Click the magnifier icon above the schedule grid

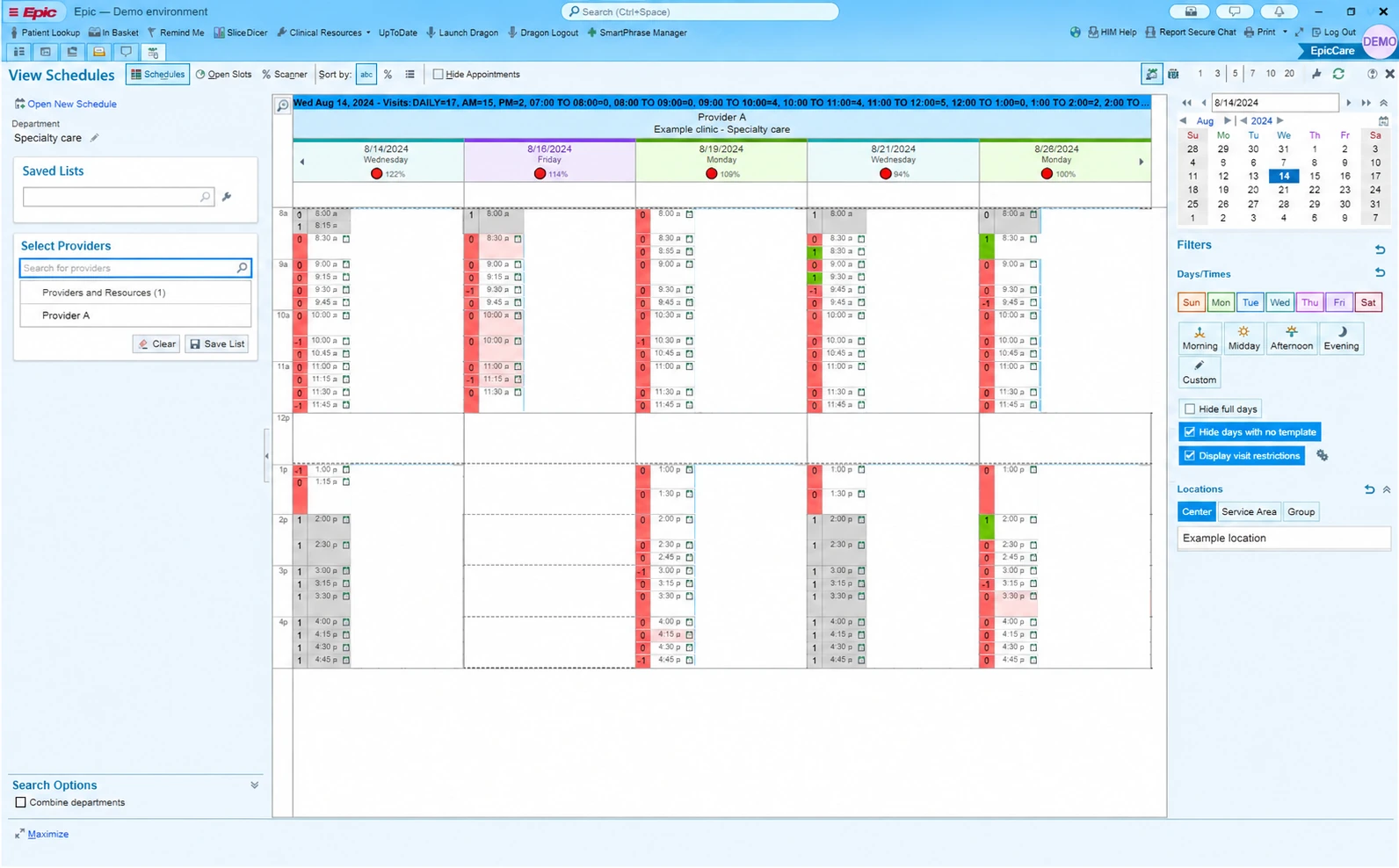pyautogui.click(x=282, y=105)
